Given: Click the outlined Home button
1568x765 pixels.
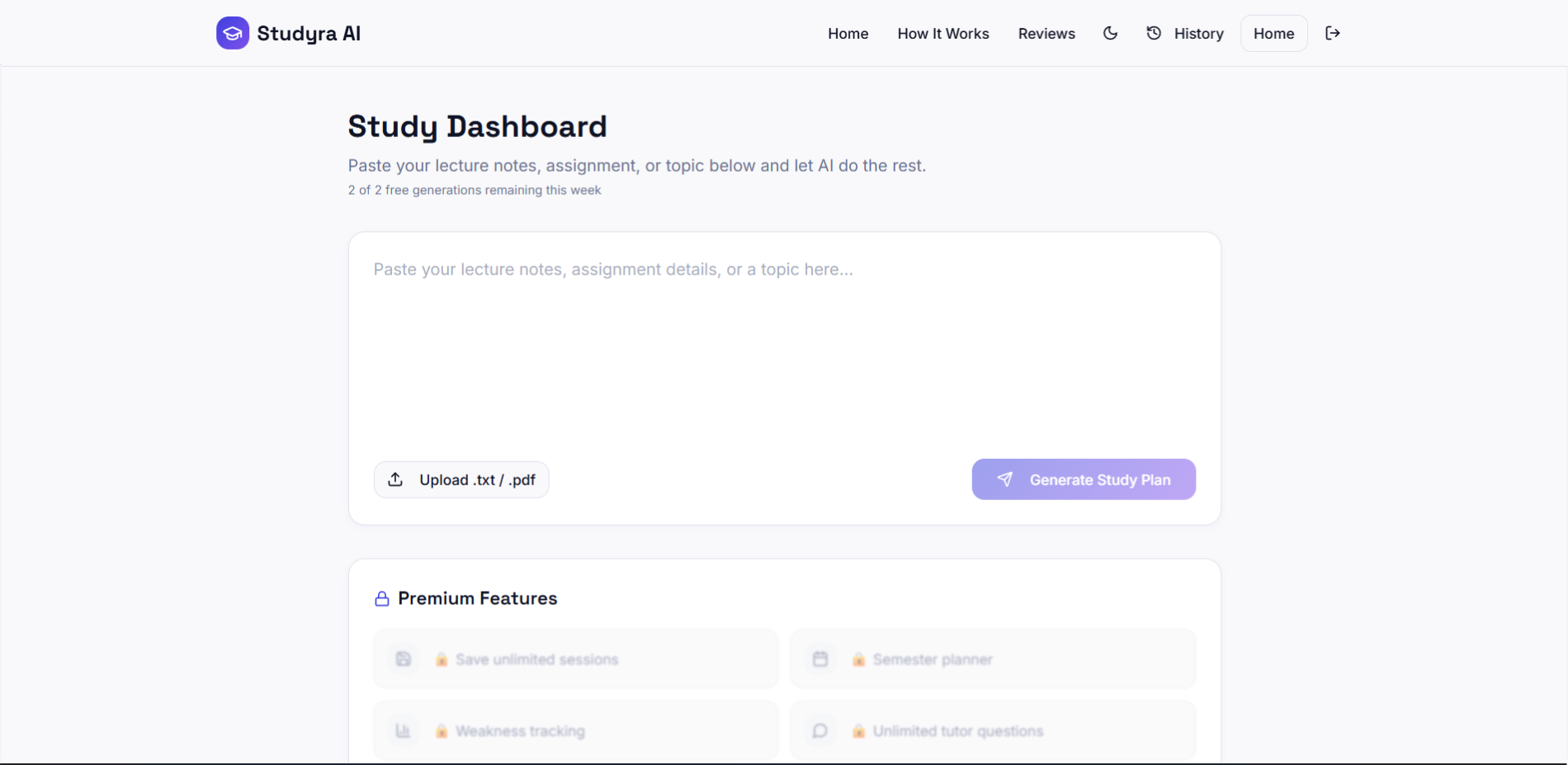Looking at the screenshot, I should [1273, 33].
